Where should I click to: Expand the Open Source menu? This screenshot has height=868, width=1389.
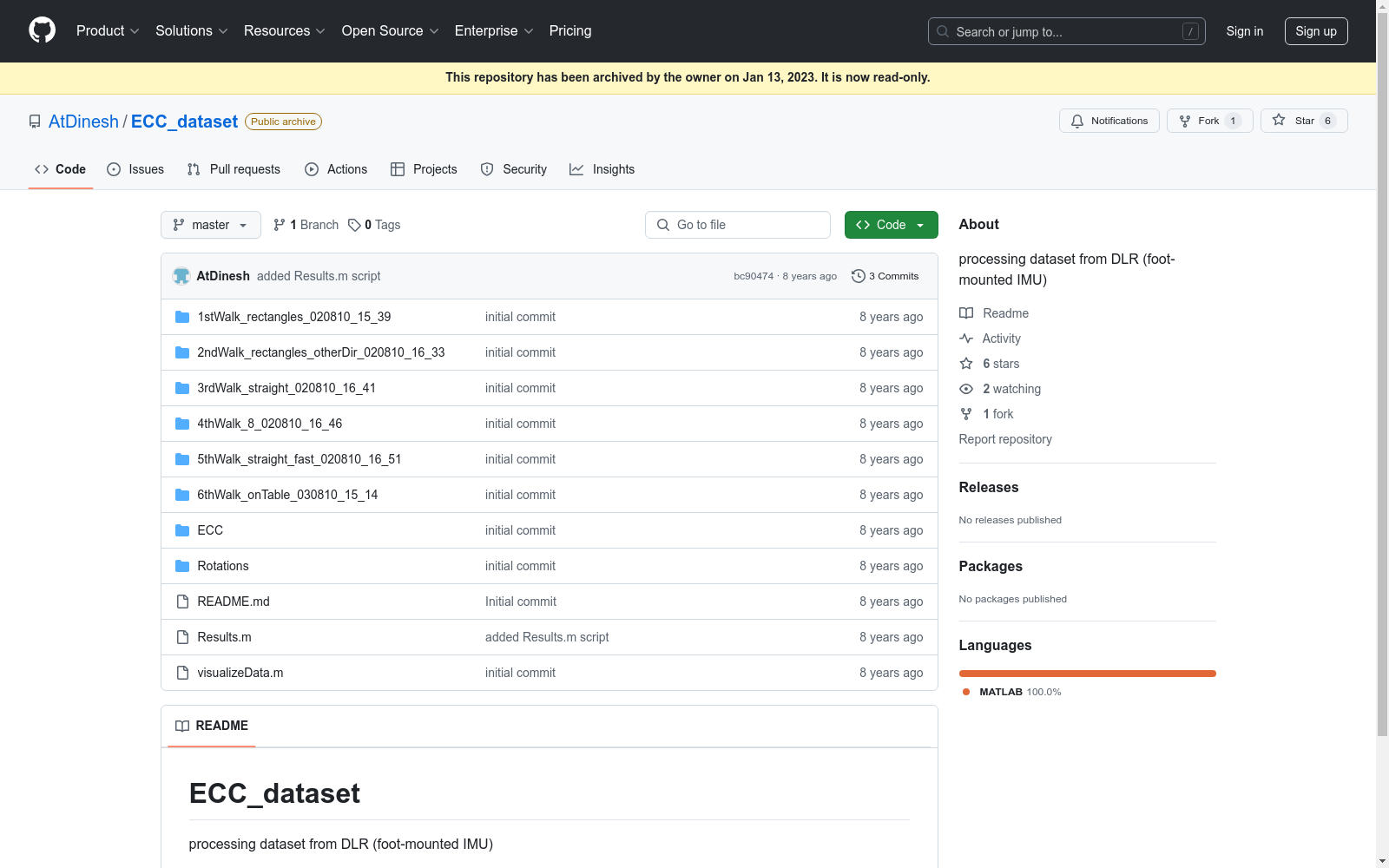(x=391, y=30)
